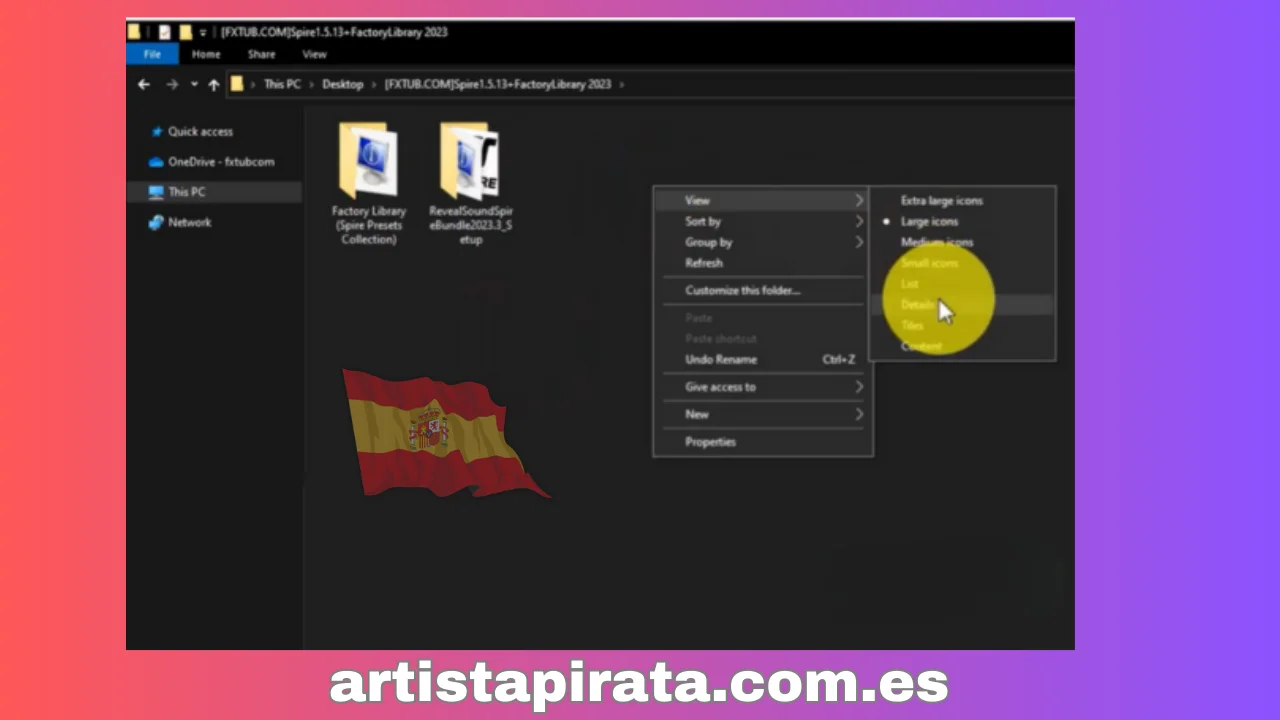
Task: Expand chevron after the Spire folder path
Action: [x=621, y=85]
